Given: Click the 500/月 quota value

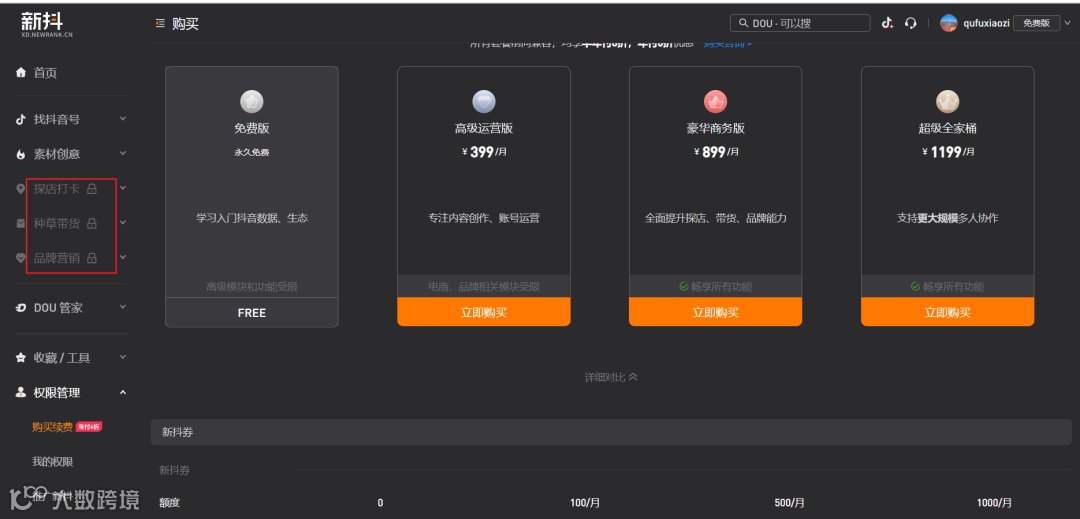Looking at the screenshot, I should pyautogui.click(x=789, y=503).
